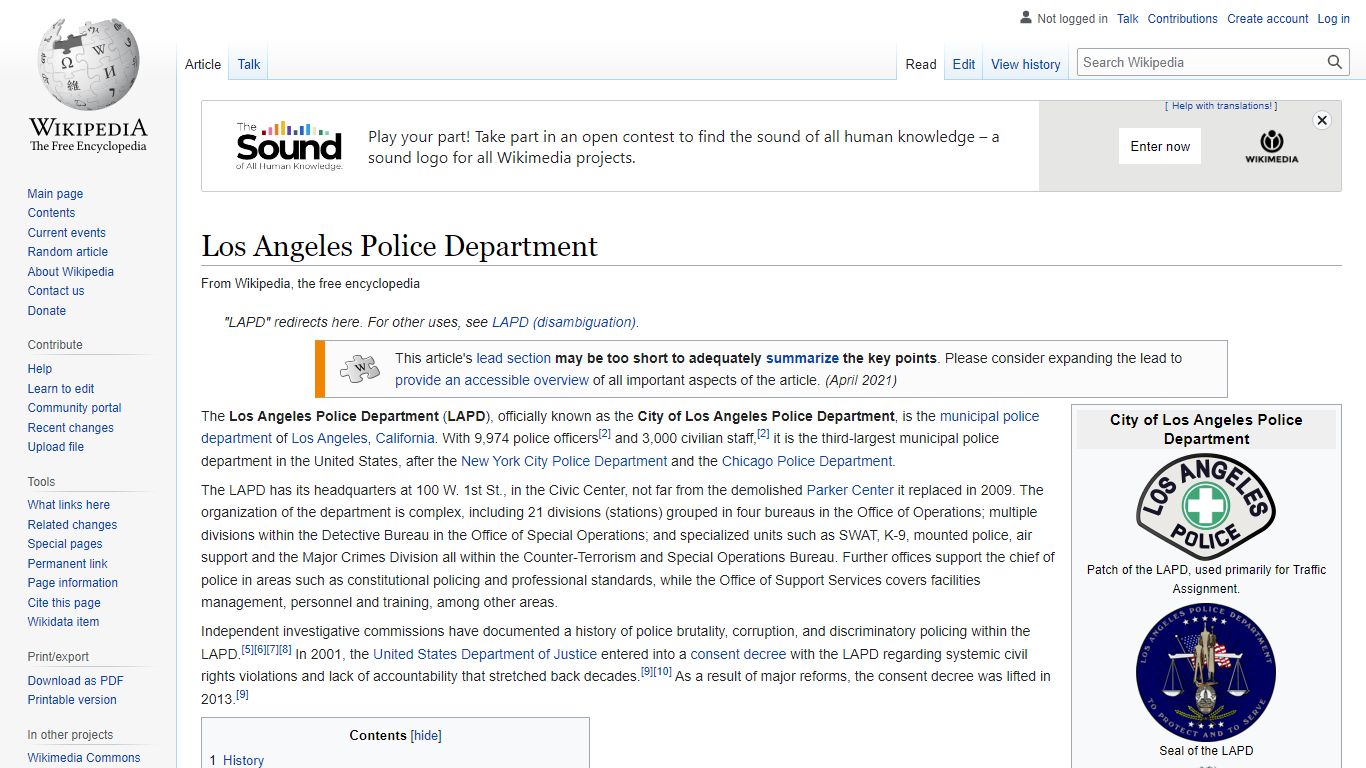The height and width of the screenshot is (768, 1366).
Task: Click the lead section link
Action: pyautogui.click(x=514, y=358)
